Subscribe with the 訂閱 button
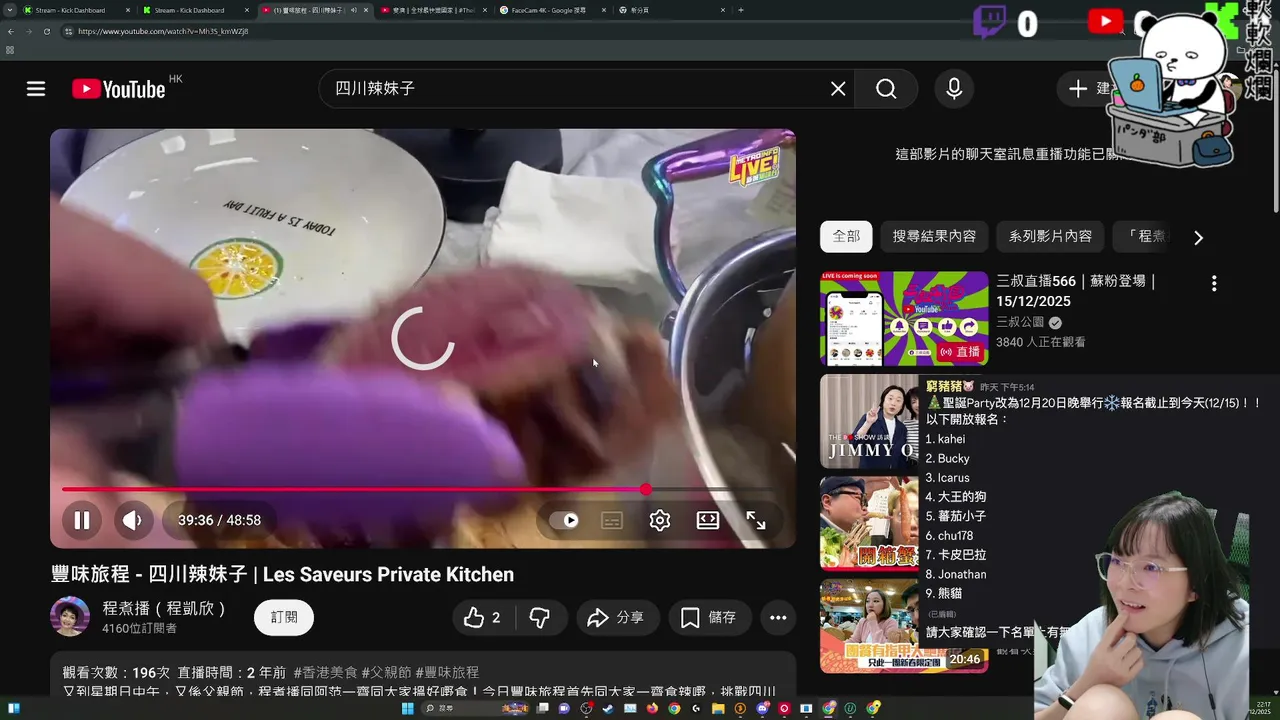 [284, 617]
